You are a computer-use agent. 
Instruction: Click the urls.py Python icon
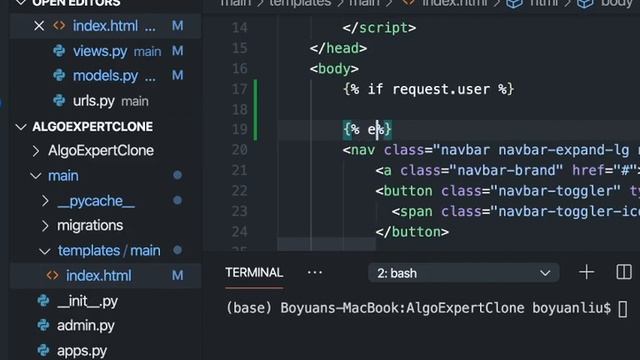coord(59,100)
